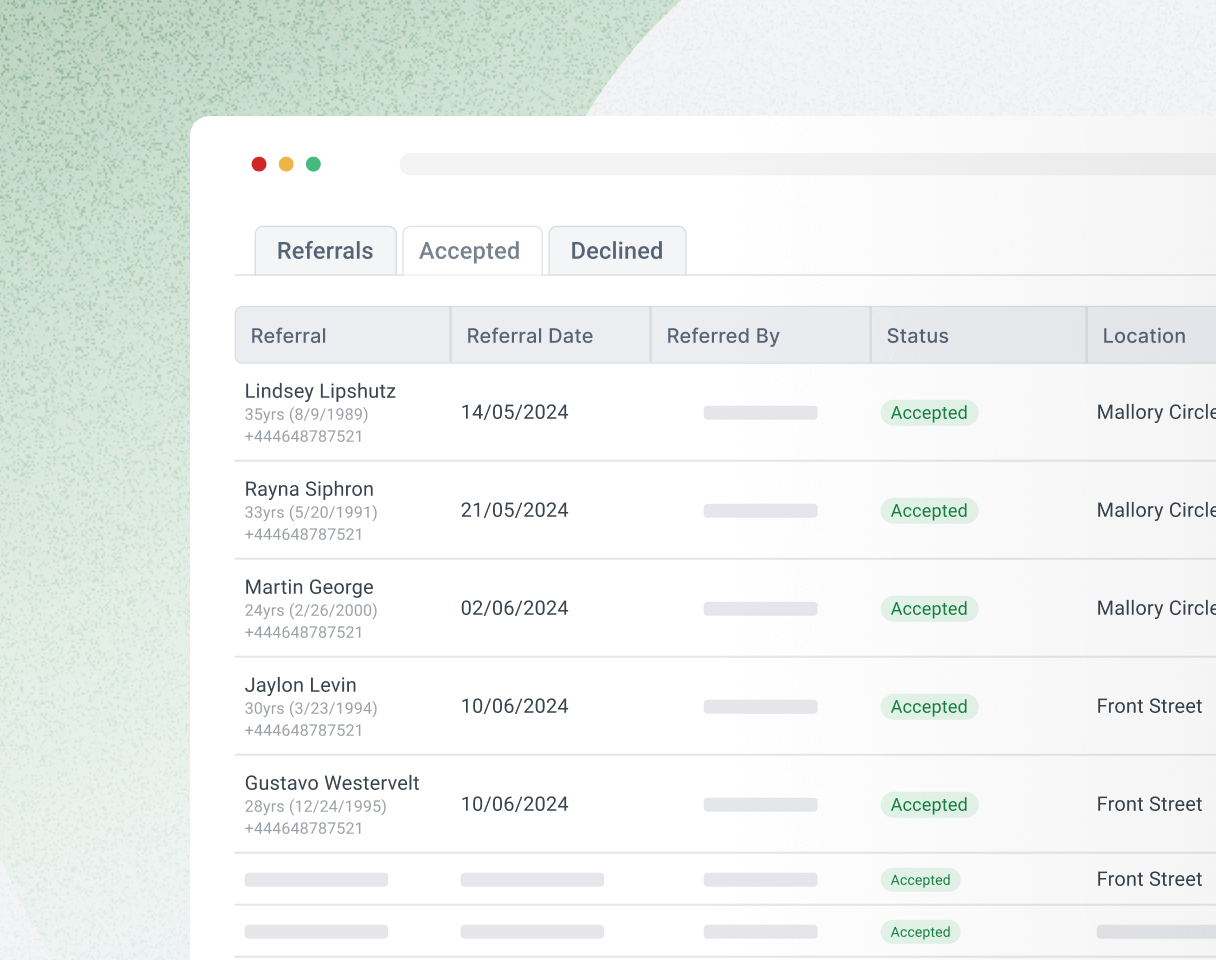The image size is (1216, 960).
Task: Open Rayna Siphron's referral record
Action: coord(309,489)
